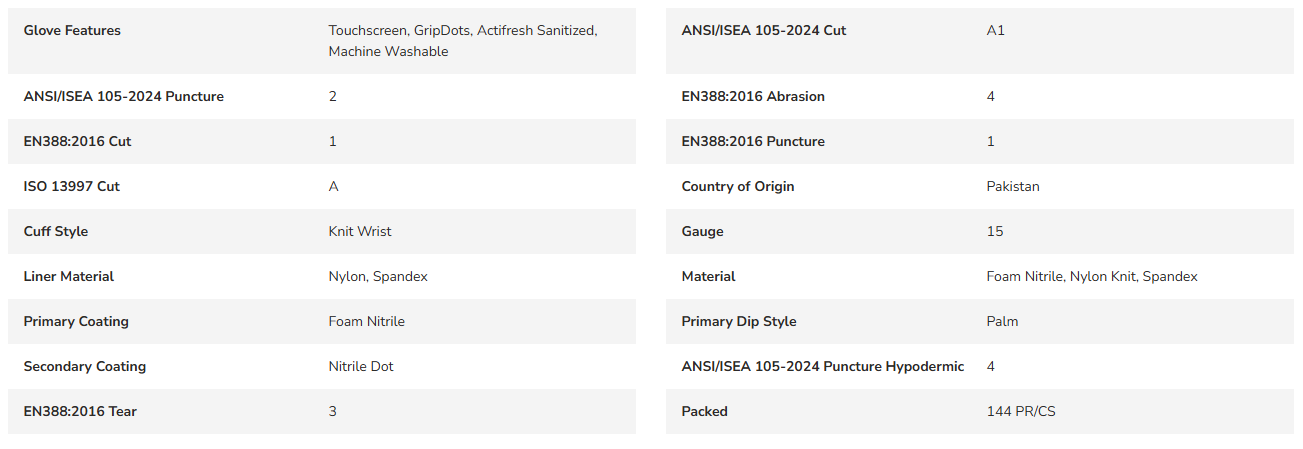Select the Pakistan value text

point(1012,187)
